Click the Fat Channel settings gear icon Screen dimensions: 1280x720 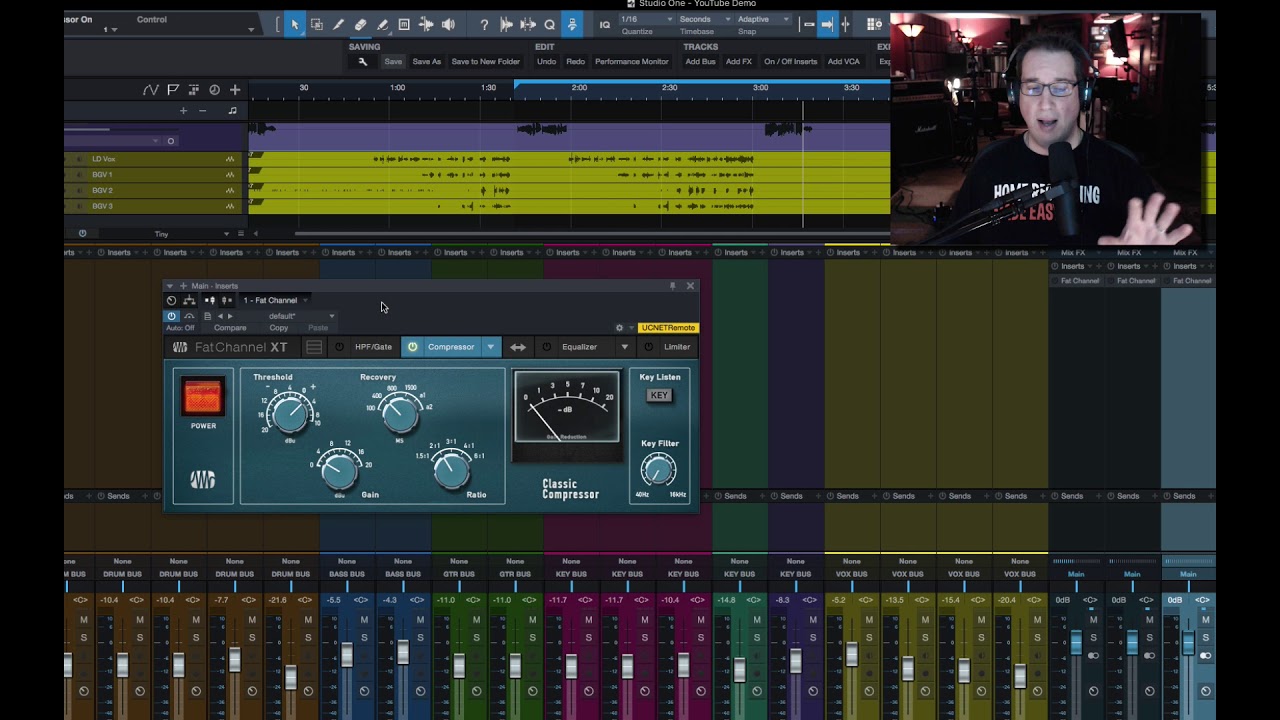tap(619, 328)
